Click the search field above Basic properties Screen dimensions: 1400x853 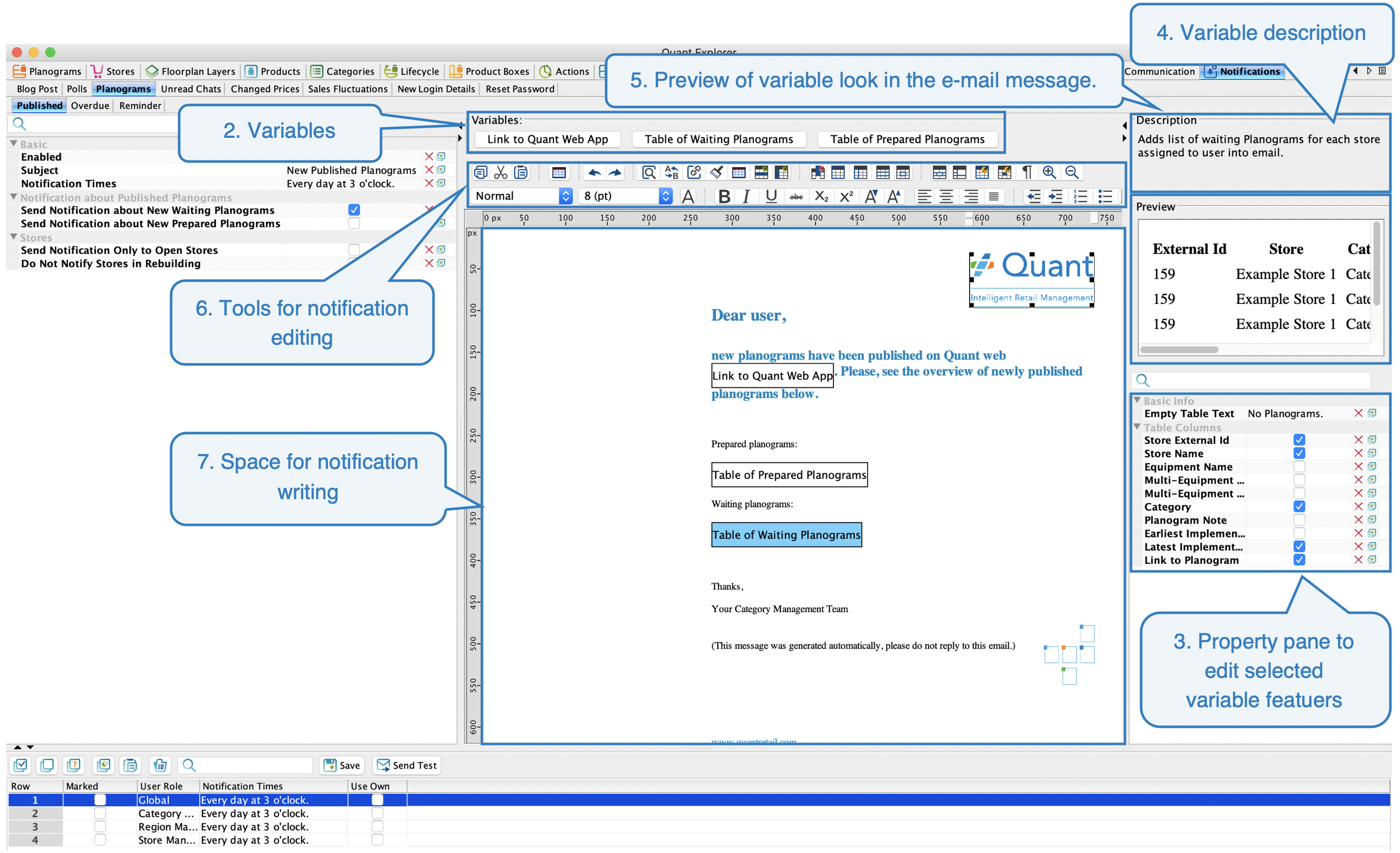94,124
